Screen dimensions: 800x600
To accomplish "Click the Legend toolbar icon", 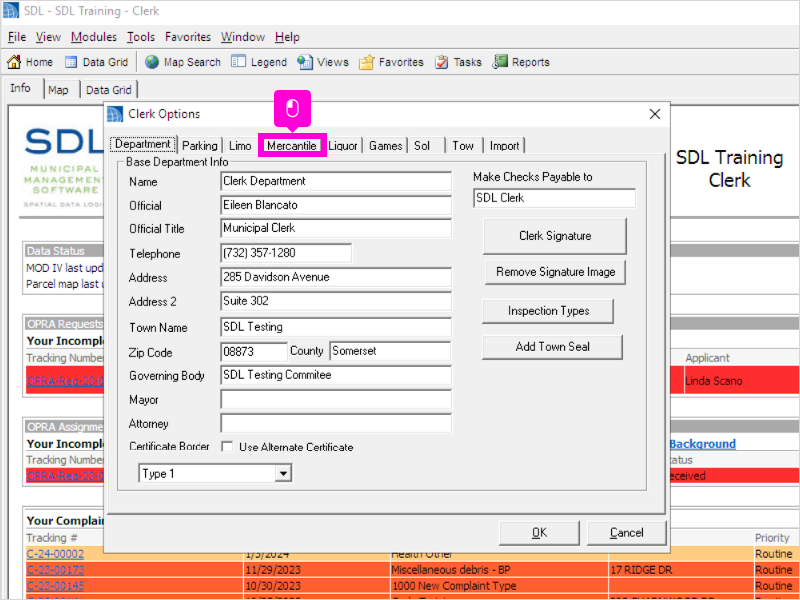I will (x=238, y=62).
